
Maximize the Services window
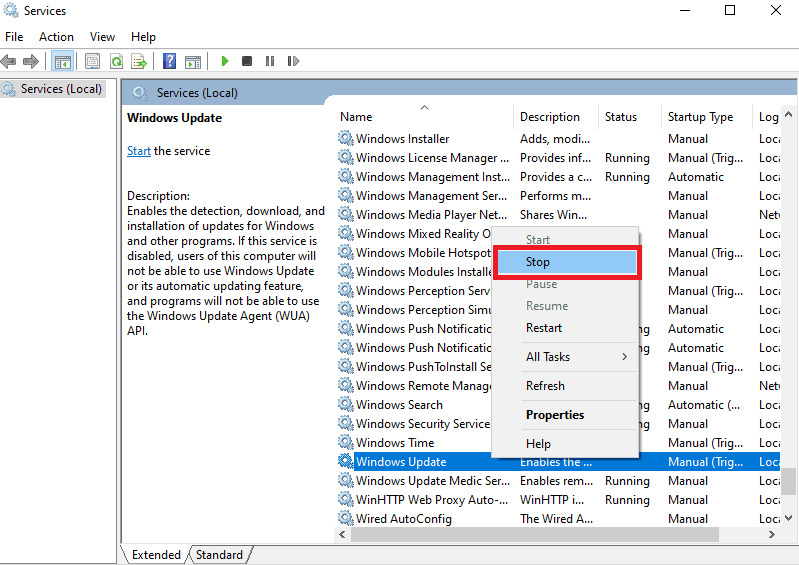pos(730,10)
